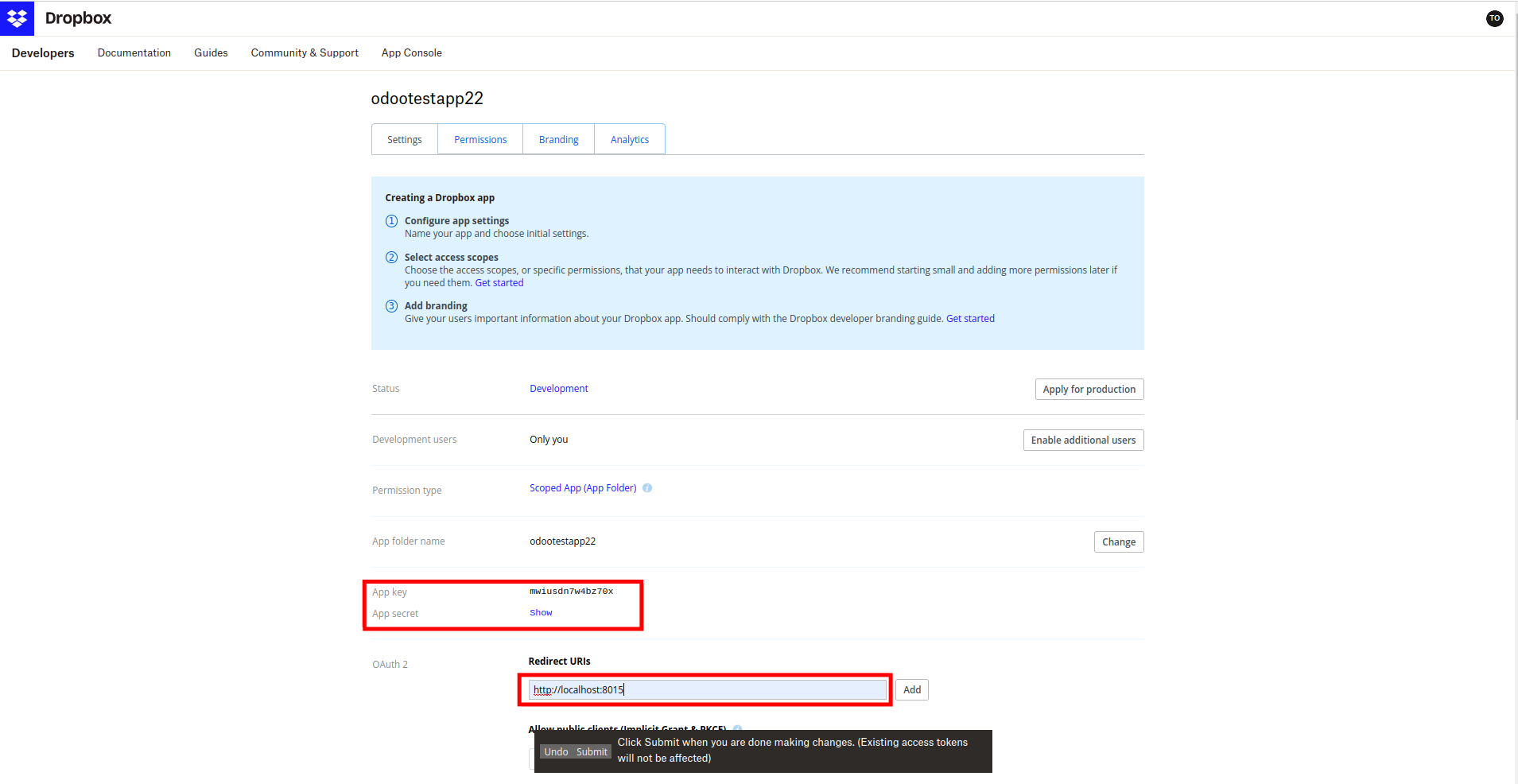Click the 'Permission type' label

pos(407,491)
